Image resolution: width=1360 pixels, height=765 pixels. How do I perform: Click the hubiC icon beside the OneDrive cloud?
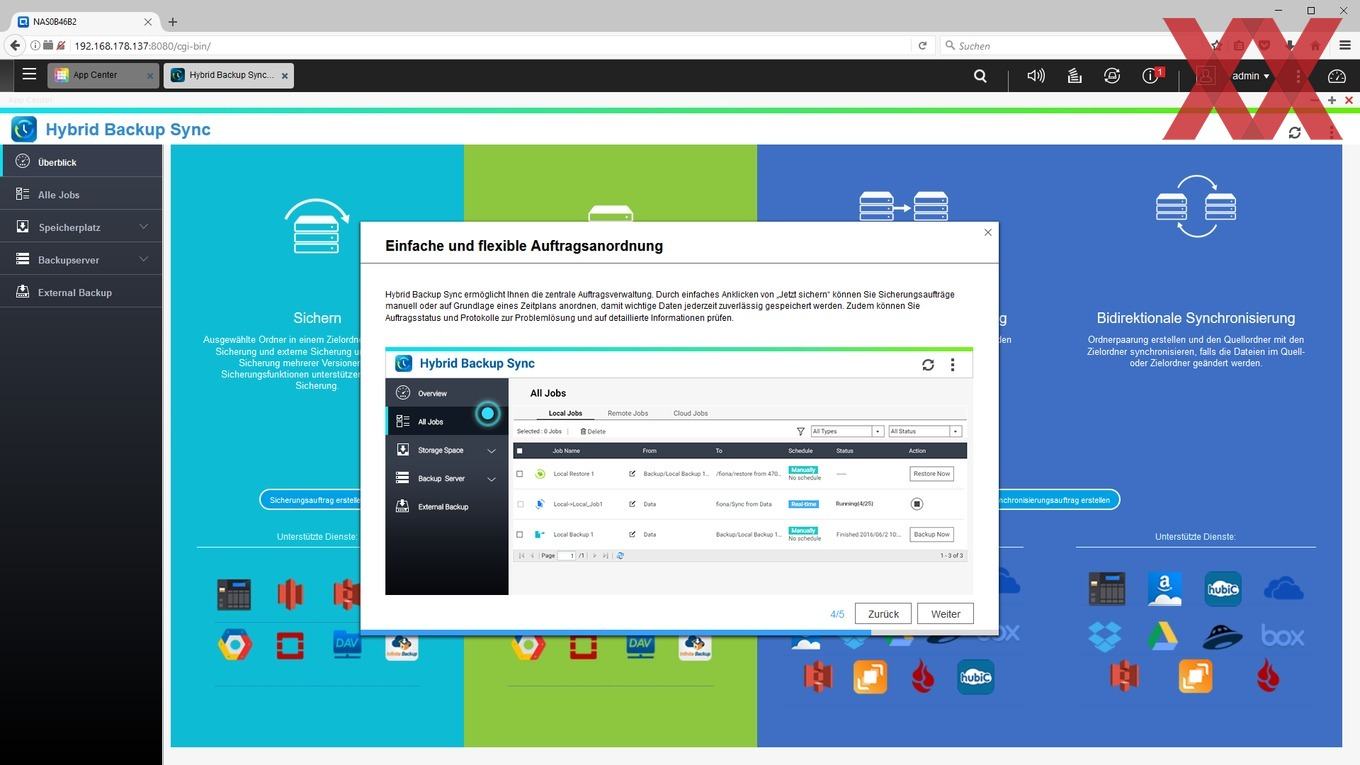point(1222,589)
